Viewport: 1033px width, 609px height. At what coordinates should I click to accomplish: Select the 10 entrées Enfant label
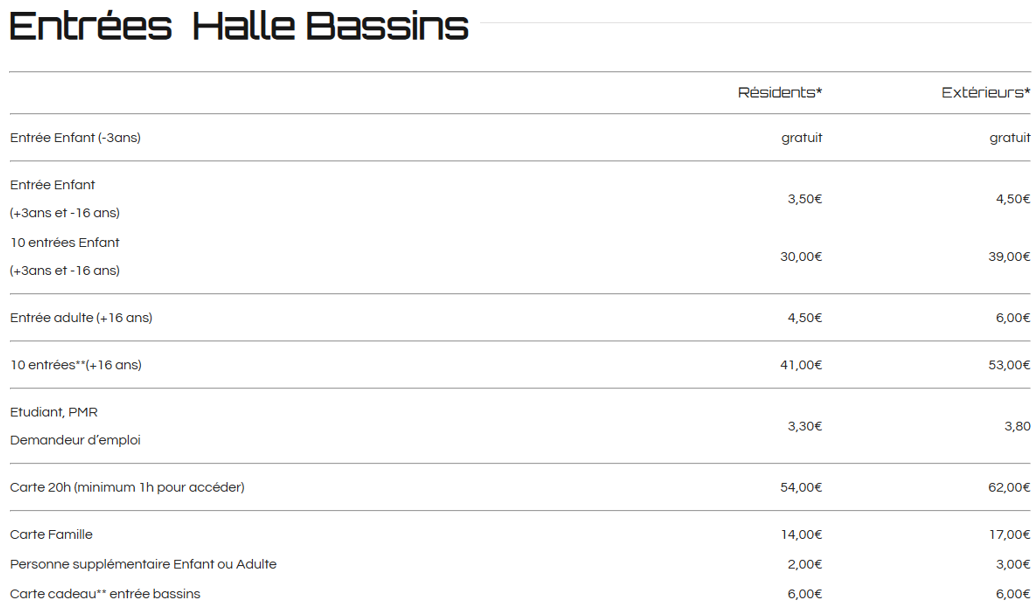pos(65,243)
